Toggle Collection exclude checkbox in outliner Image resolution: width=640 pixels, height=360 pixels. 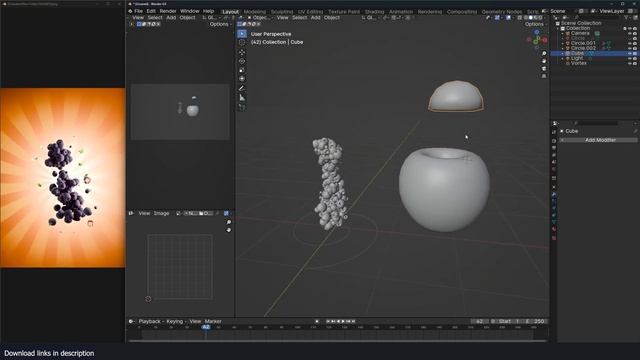coord(625,29)
